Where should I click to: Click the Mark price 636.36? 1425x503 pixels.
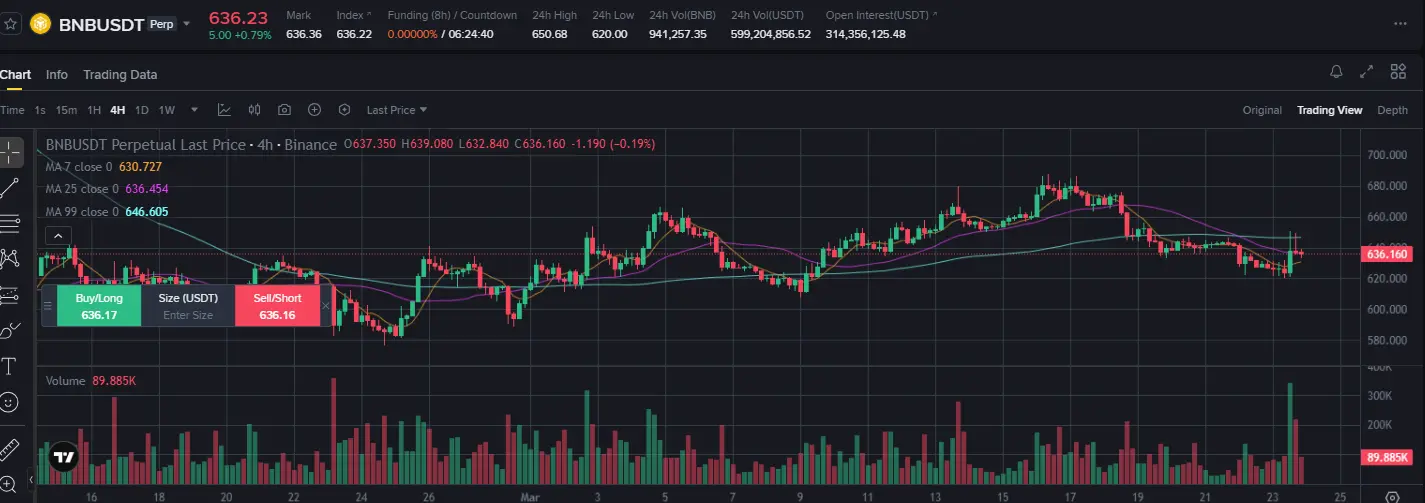click(303, 34)
